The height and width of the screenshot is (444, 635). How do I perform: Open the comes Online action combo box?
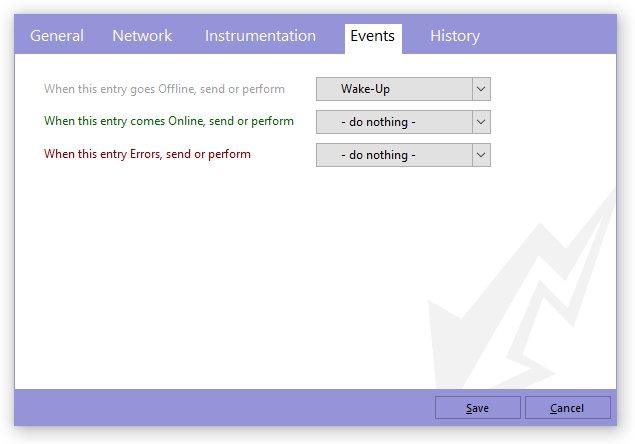(394, 122)
